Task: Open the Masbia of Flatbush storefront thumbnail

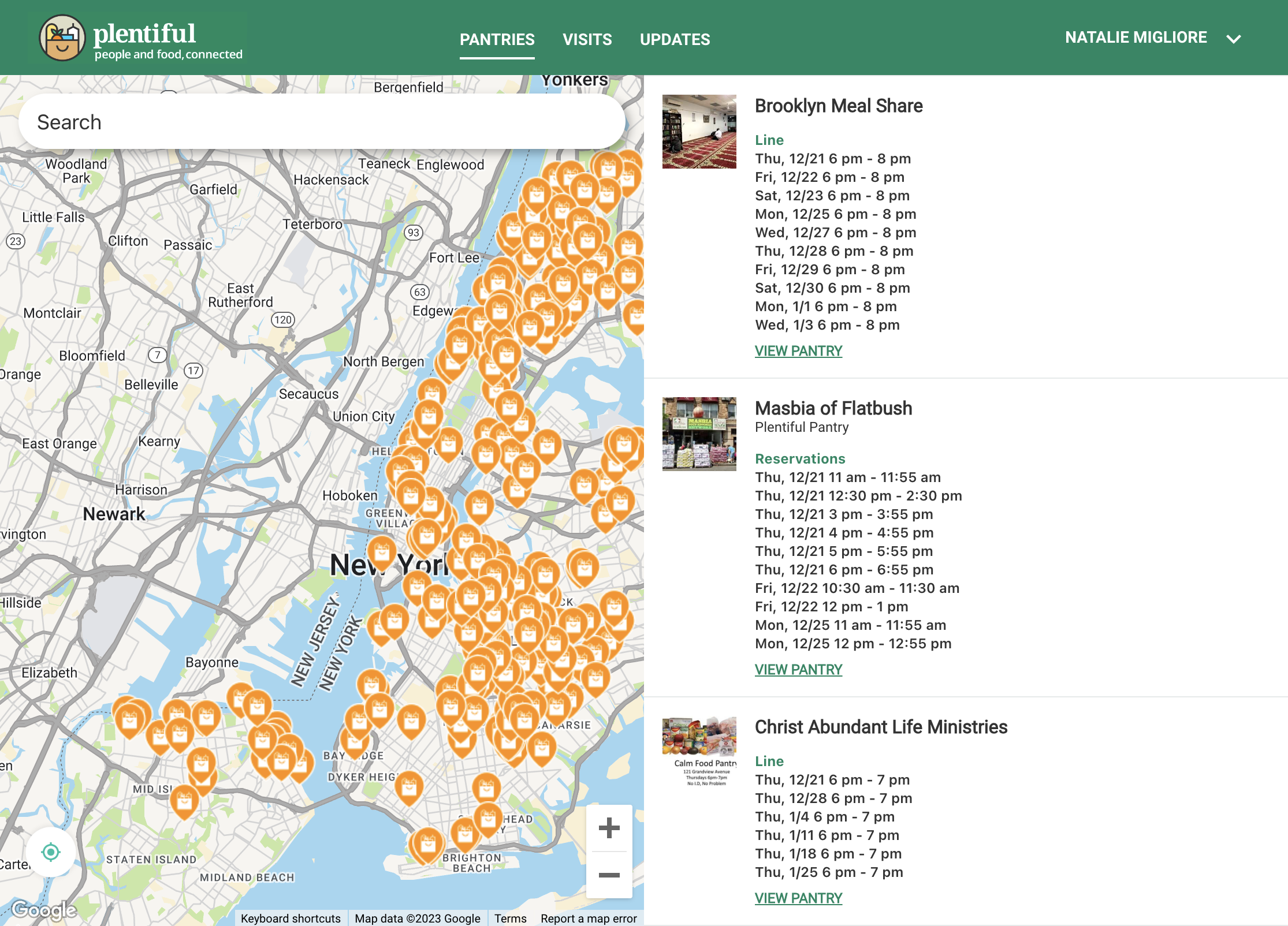Action: pos(699,434)
